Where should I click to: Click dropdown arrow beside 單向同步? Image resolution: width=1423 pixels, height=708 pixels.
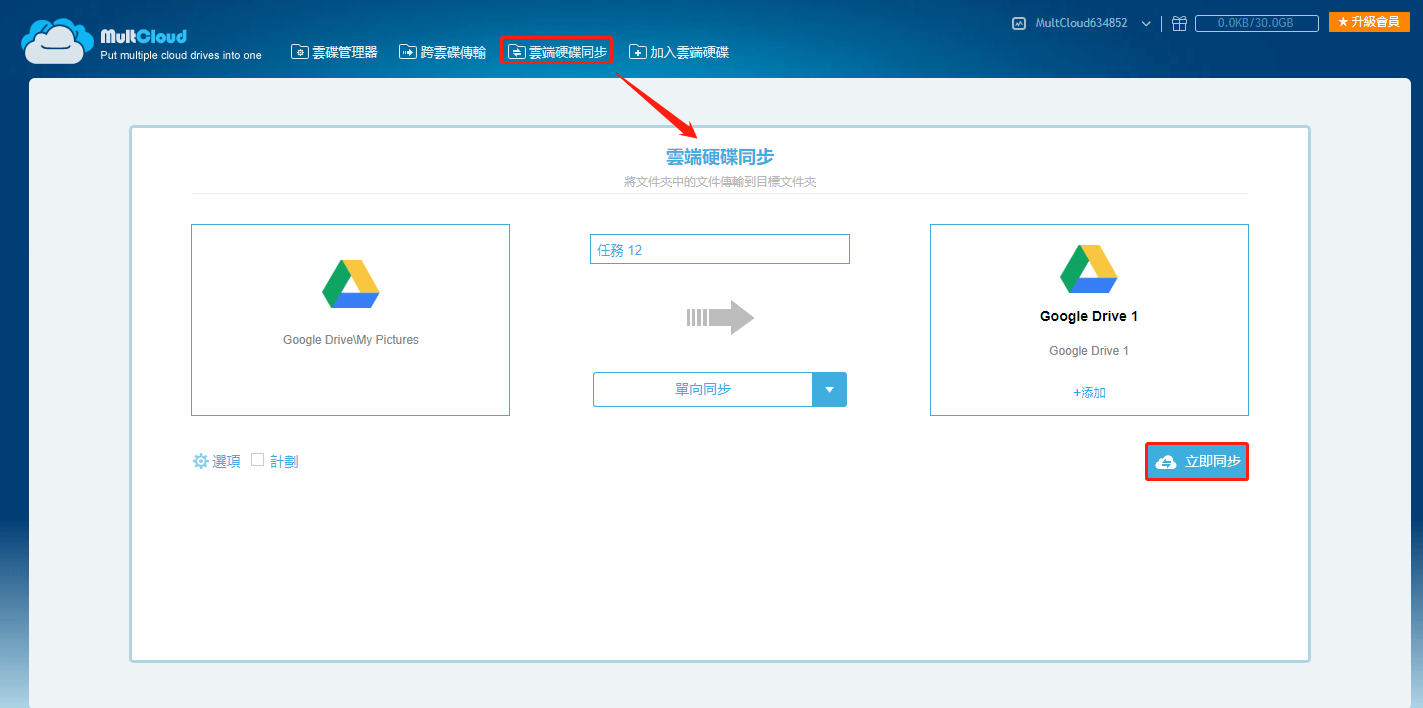[829, 389]
